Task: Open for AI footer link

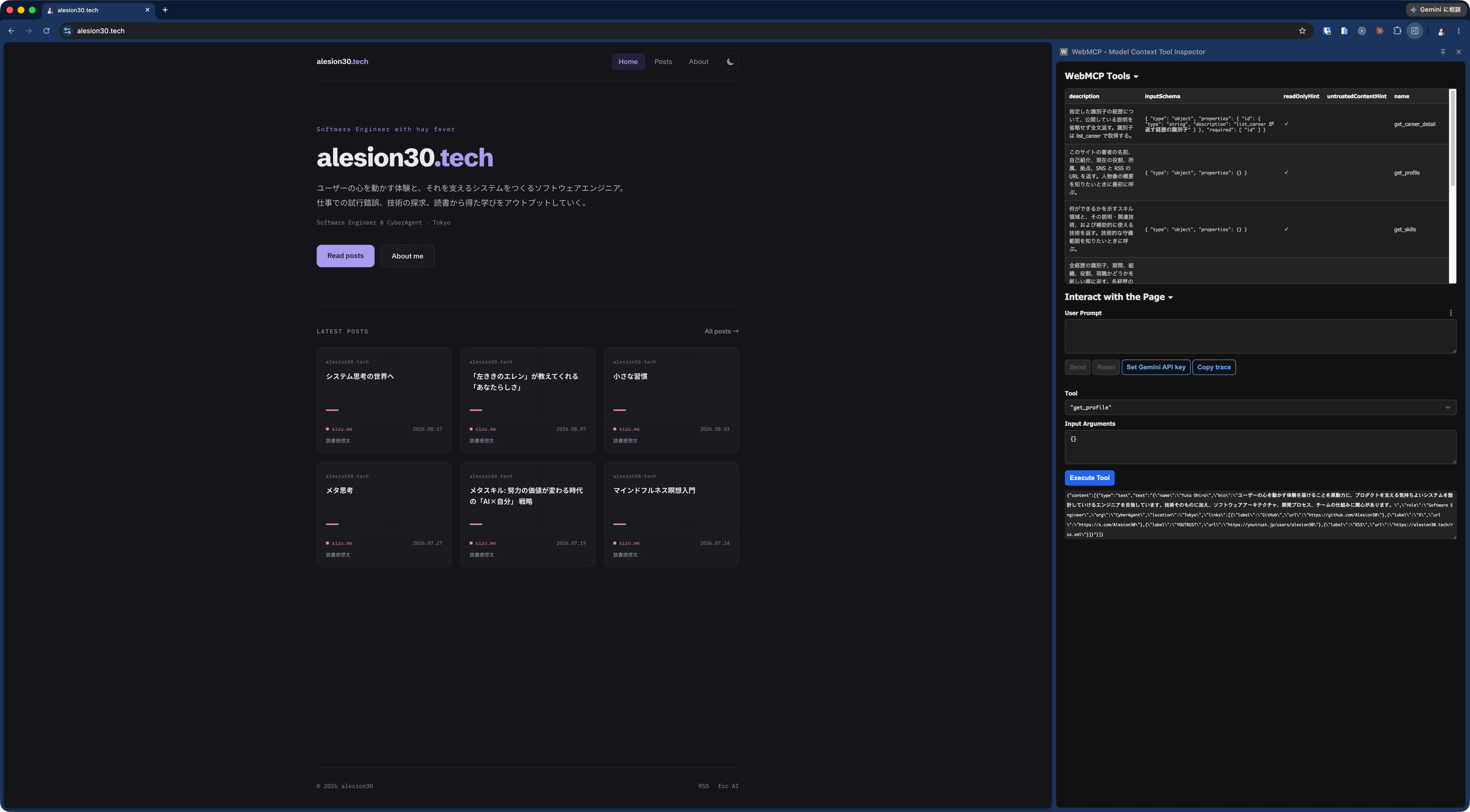Action: [x=728, y=786]
